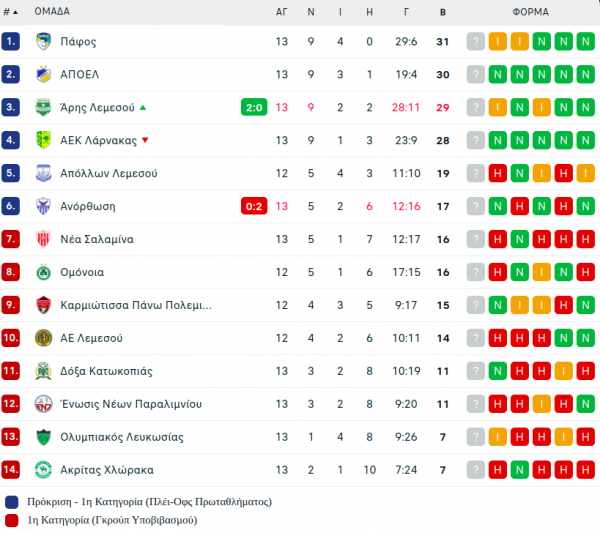
Task: Click the red down arrow beside ΑΕΚ Λάρνακας
Action: (145, 140)
